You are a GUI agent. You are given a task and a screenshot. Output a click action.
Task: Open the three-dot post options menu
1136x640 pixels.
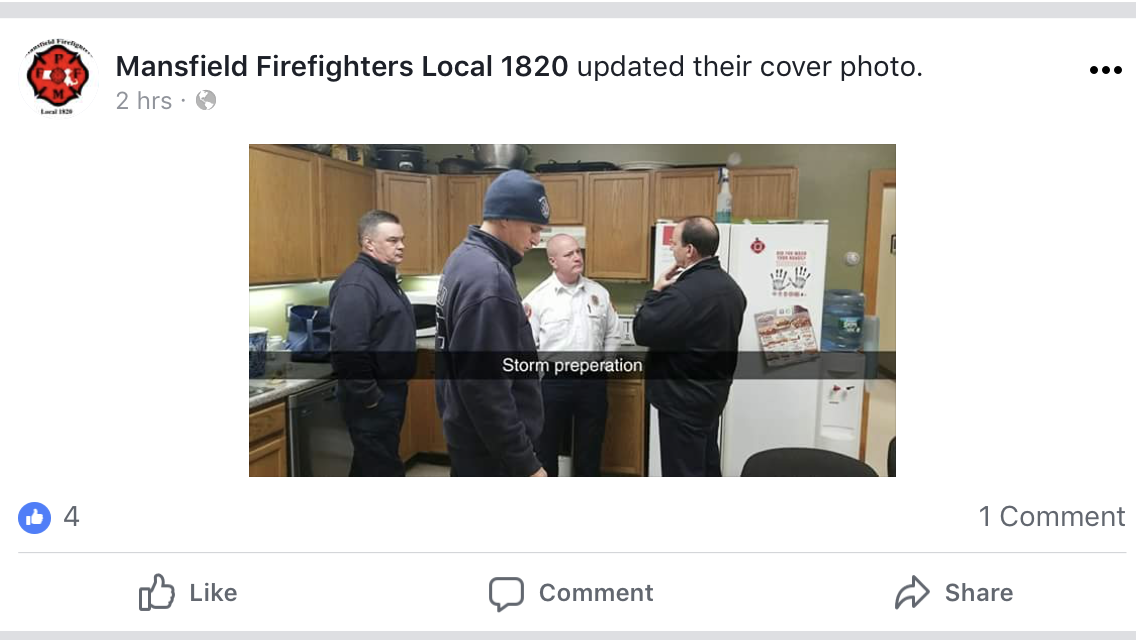1106,70
